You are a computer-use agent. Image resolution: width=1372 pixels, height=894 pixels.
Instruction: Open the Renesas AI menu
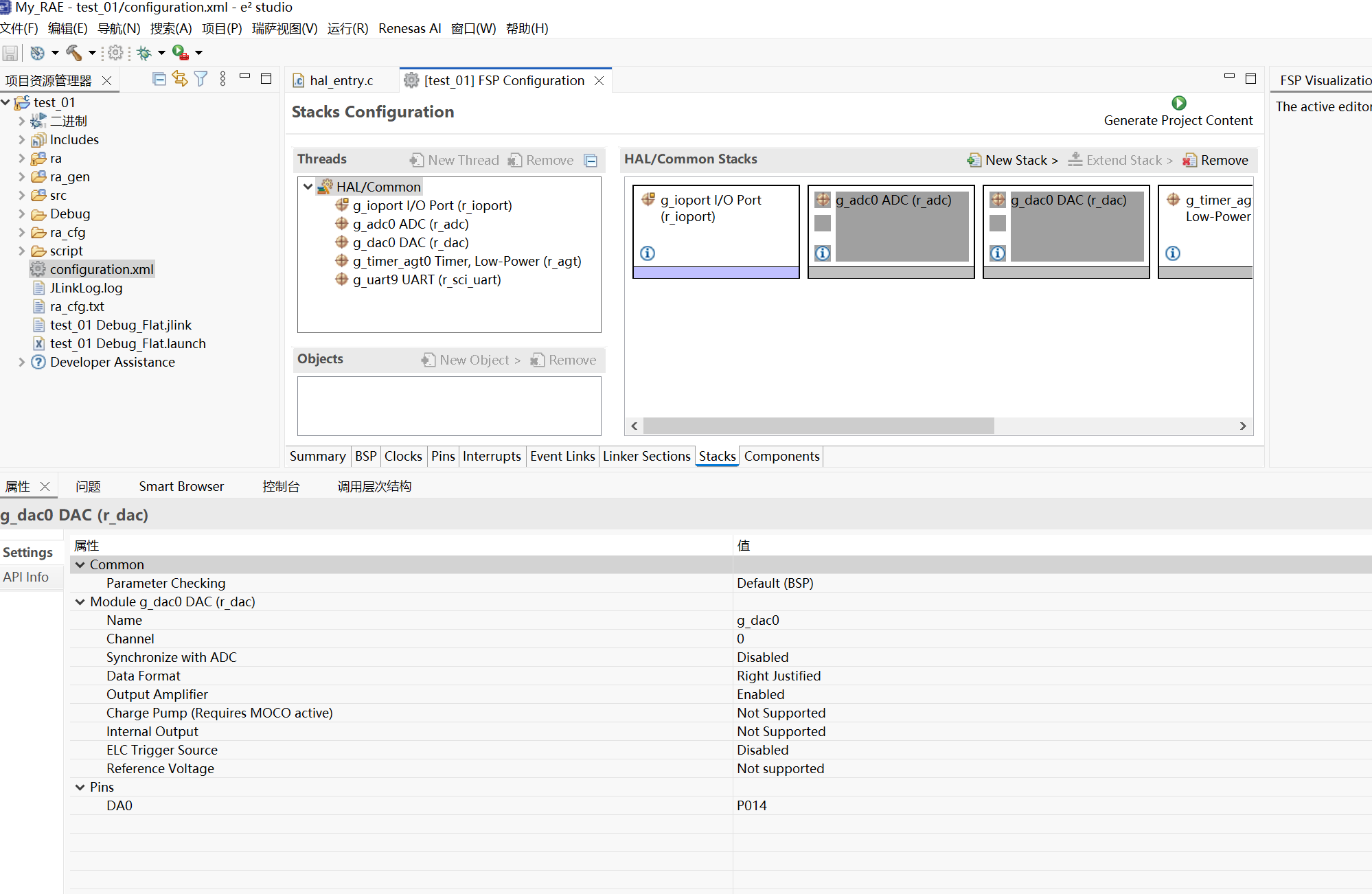click(409, 29)
